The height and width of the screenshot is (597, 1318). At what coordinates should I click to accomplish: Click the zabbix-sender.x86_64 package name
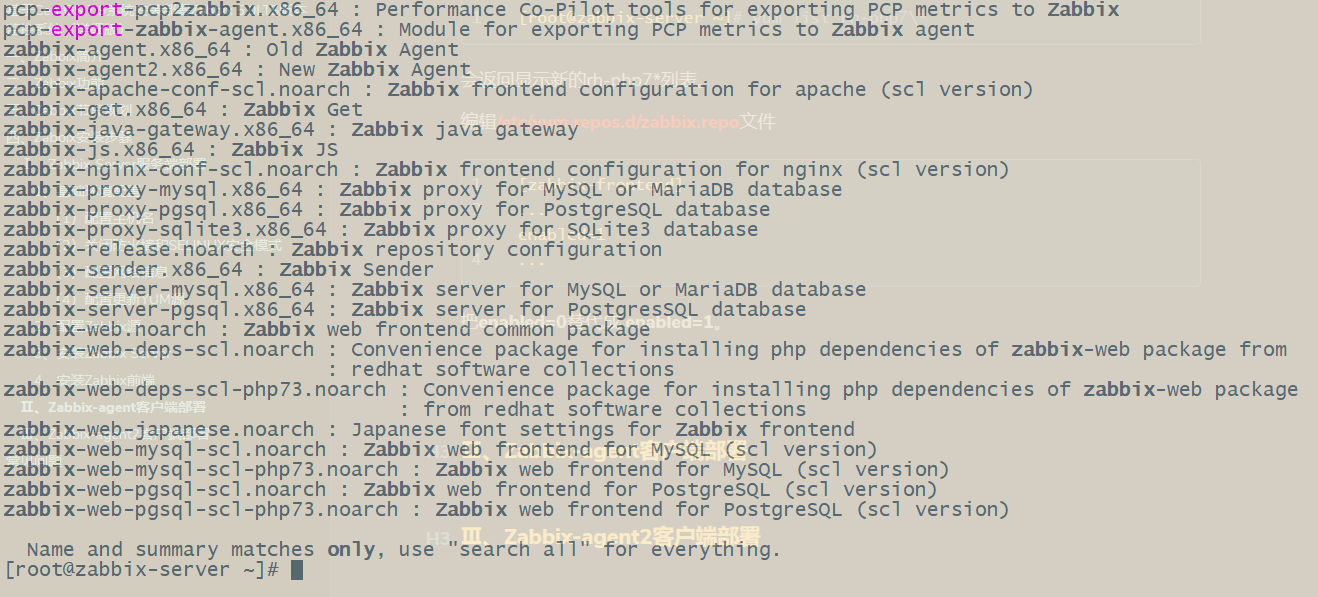coord(122,270)
